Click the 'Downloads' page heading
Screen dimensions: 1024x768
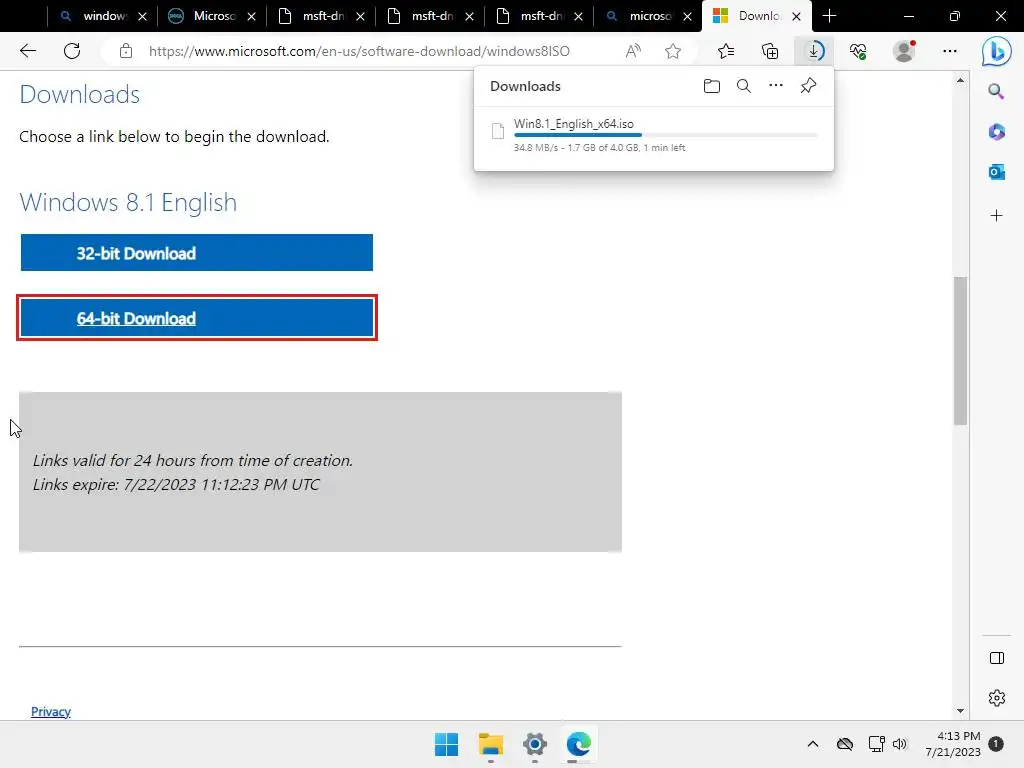[x=80, y=95]
